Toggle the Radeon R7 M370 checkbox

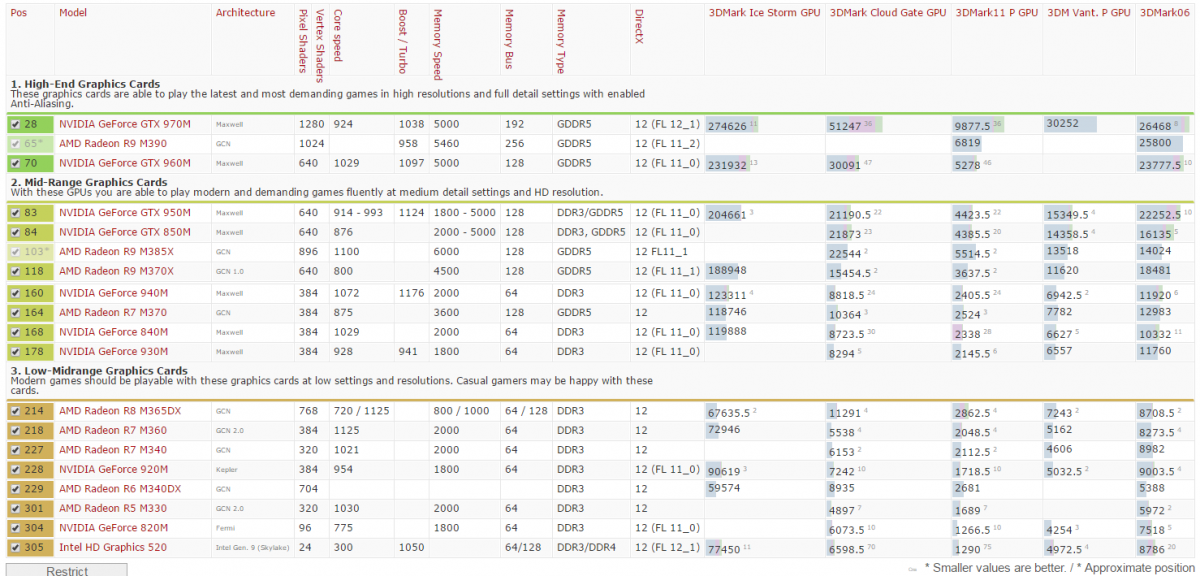coord(15,313)
